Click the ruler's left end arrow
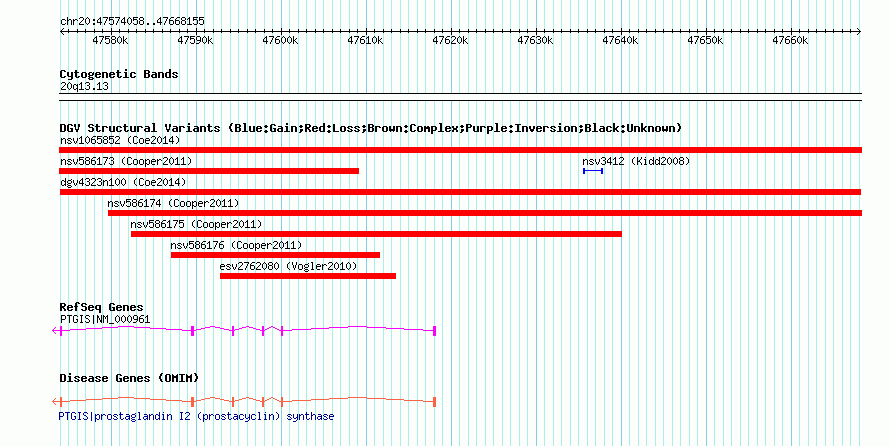The image size is (890, 446). tap(62, 32)
